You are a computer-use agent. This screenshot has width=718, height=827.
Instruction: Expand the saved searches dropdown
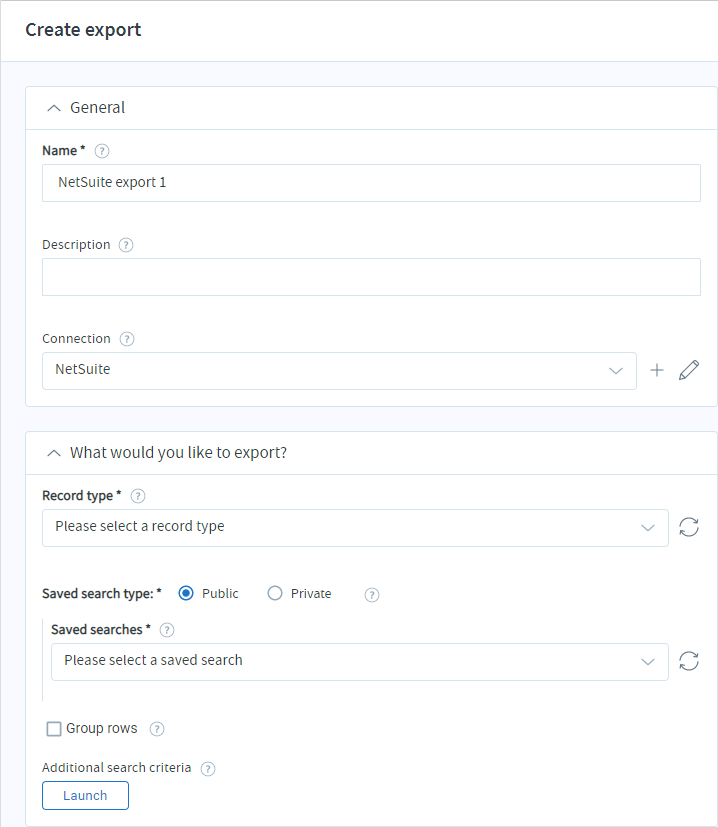coord(359,661)
